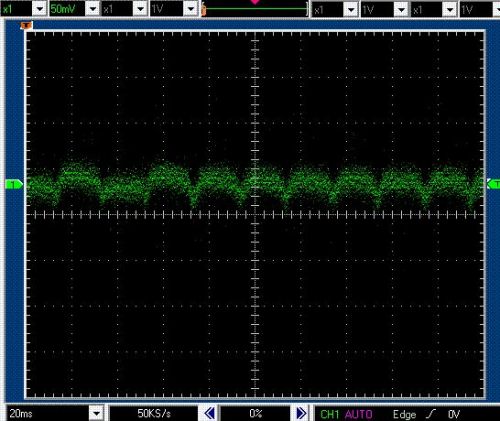The image size is (500, 421).
Task: Click the 0V trigger level value
Action: (x=454, y=414)
